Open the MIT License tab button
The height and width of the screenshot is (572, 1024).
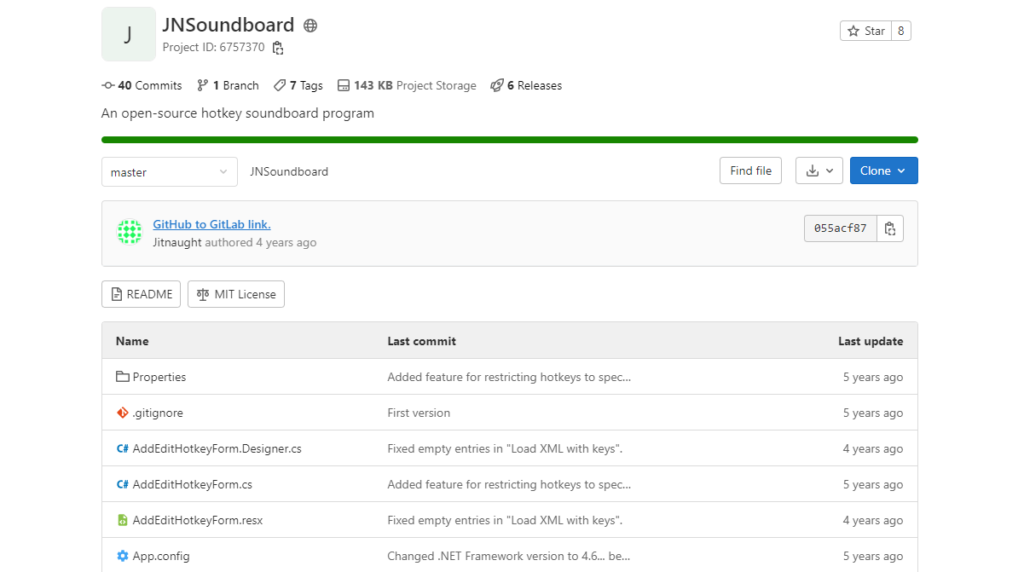coord(236,294)
